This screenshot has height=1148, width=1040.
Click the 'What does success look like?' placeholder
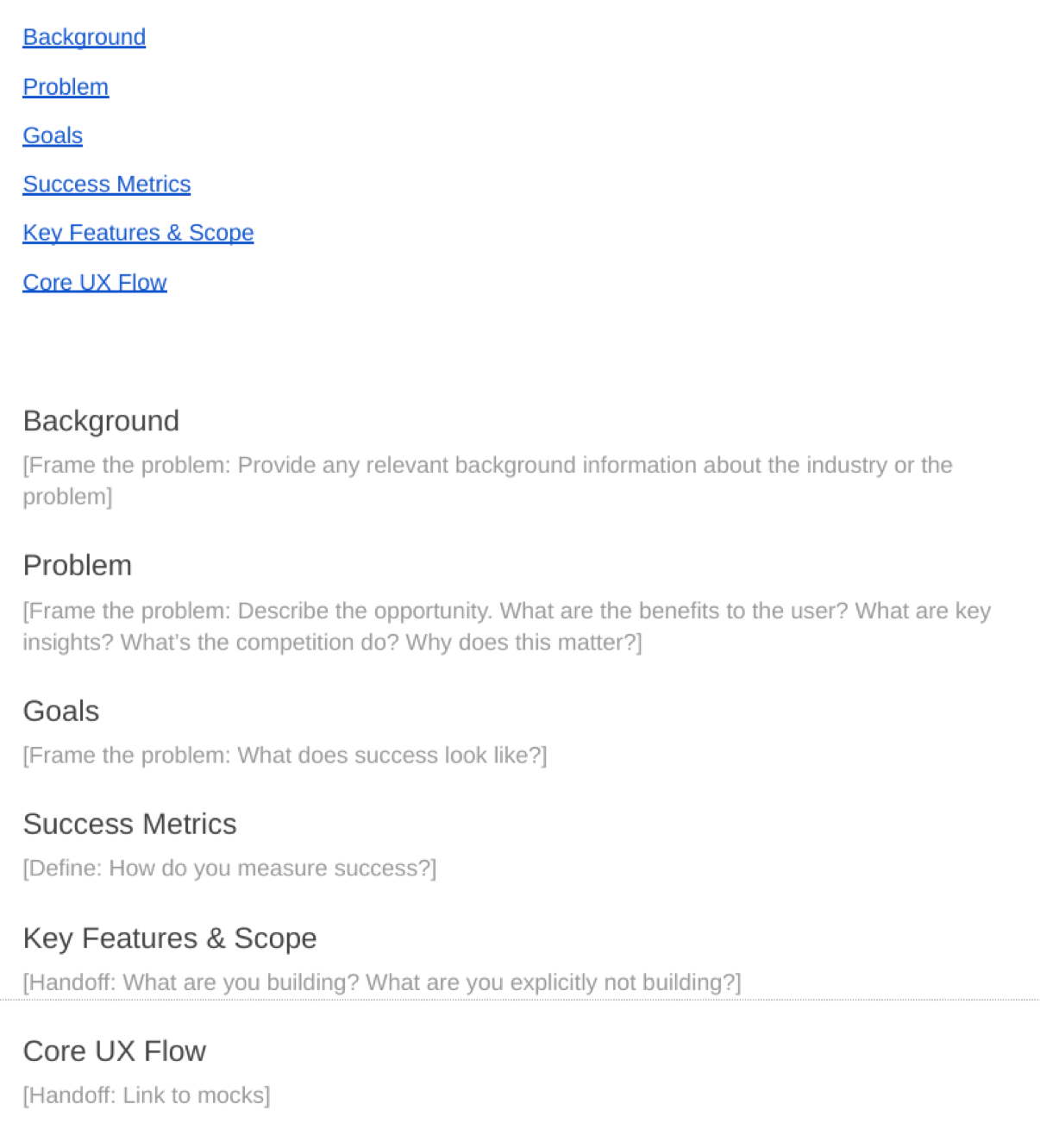285,756
